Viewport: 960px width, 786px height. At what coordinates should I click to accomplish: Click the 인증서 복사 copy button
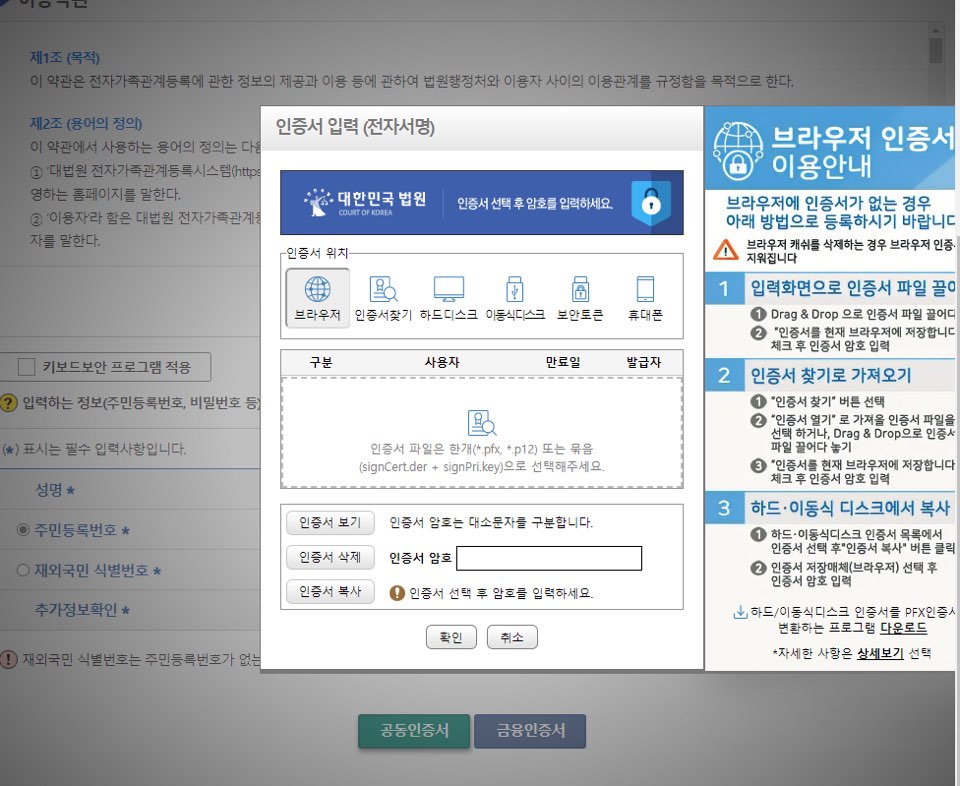point(330,592)
